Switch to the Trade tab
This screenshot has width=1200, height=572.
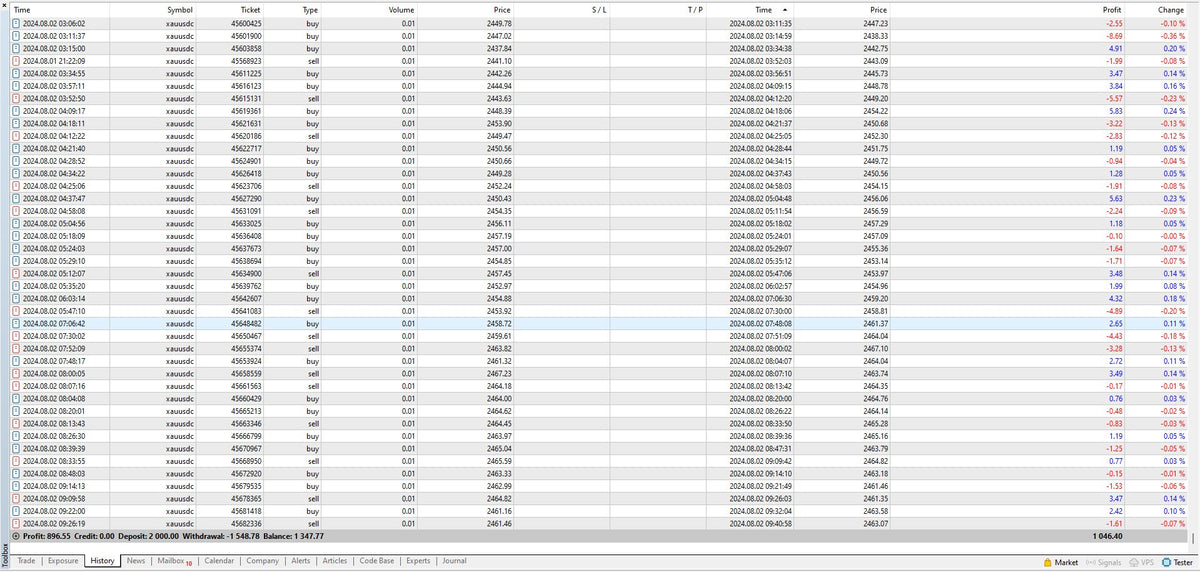(26, 561)
